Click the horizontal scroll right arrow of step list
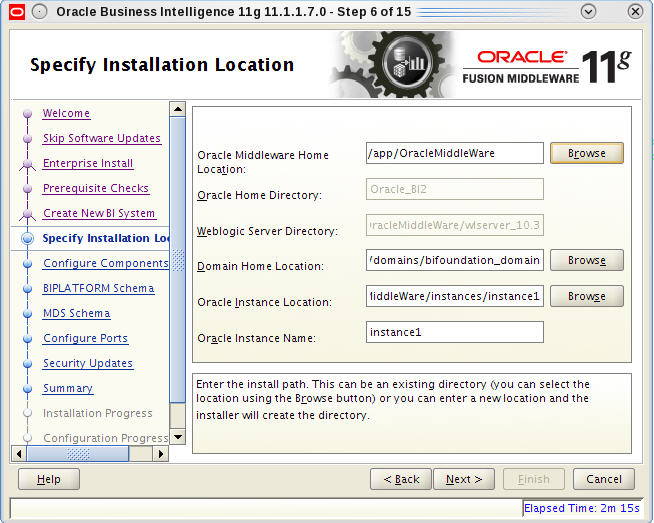This screenshot has width=654, height=523. pyautogui.click(x=161, y=454)
